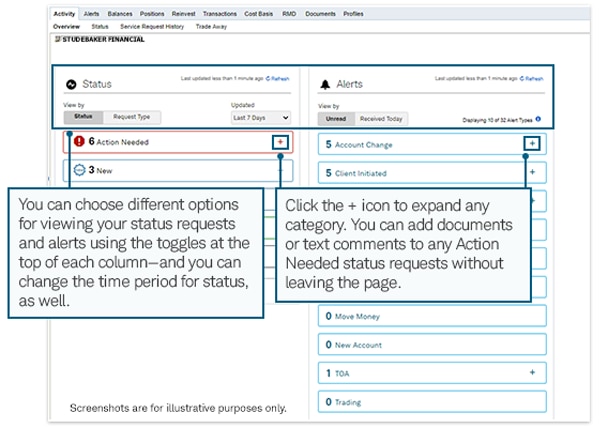This screenshot has width=608, height=428.
Task: Expand the TOA alert row
Action: (x=532, y=373)
